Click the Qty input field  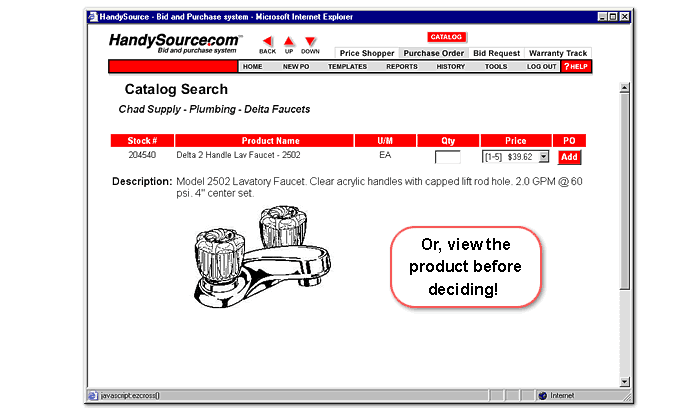[447, 157]
